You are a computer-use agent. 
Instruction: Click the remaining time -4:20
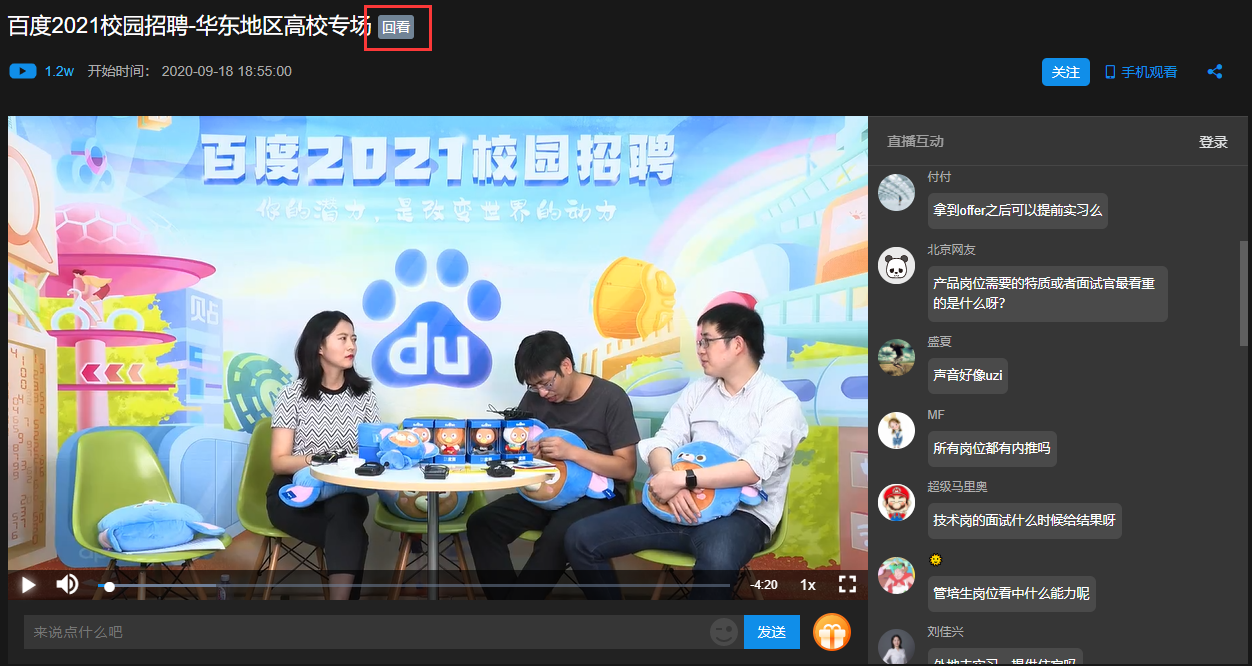pyautogui.click(x=763, y=585)
